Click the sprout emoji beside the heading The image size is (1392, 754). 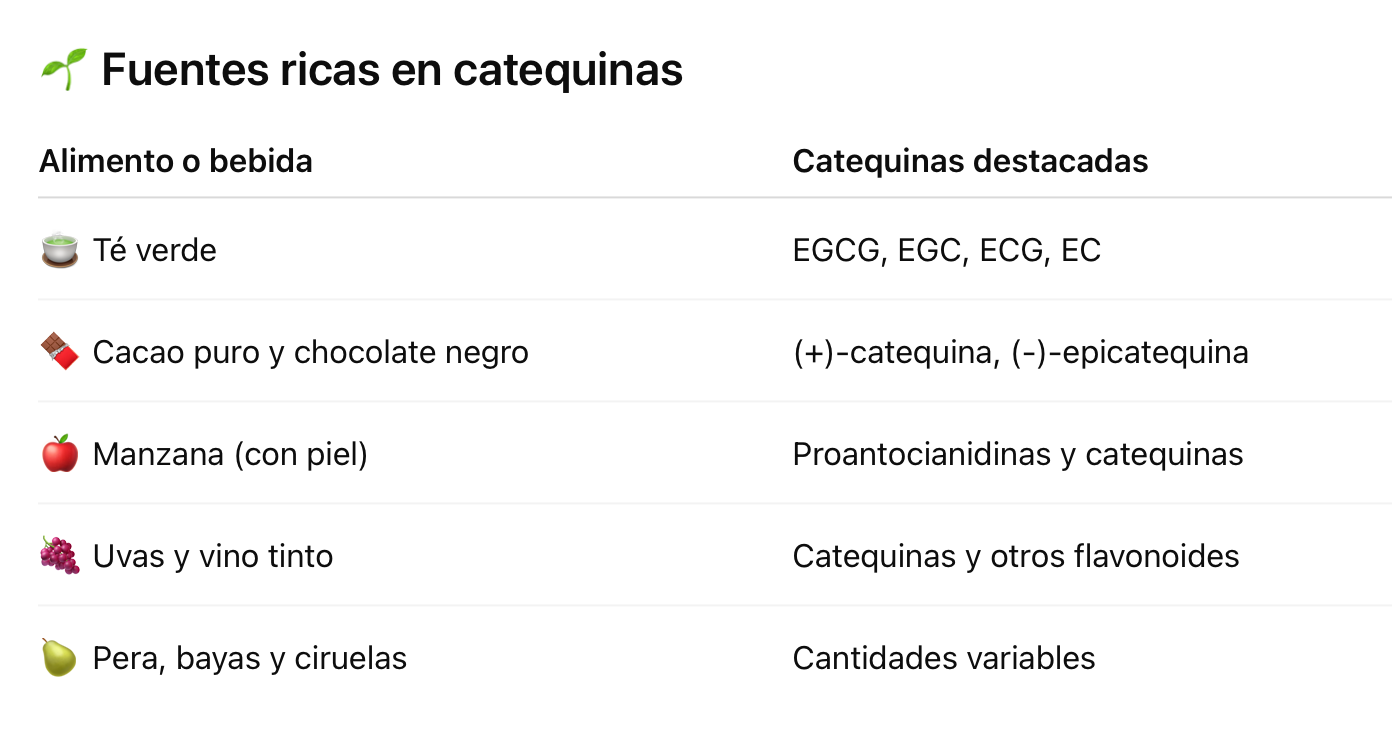click(x=63, y=70)
